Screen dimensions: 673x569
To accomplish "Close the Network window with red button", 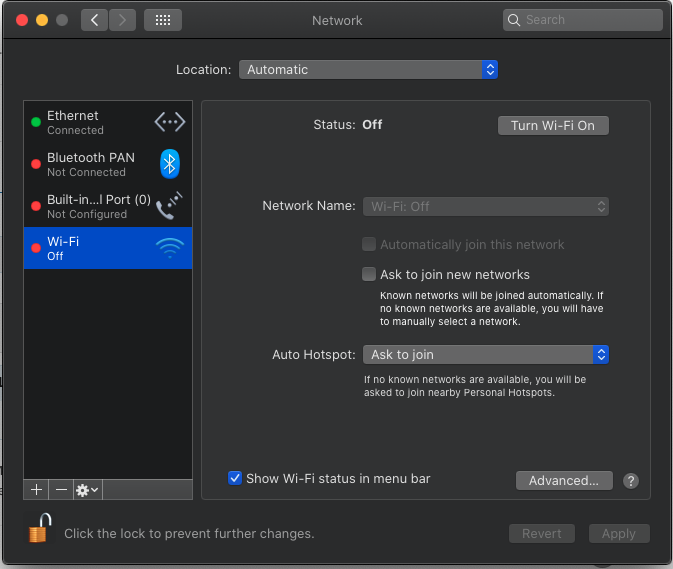I will 22,20.
